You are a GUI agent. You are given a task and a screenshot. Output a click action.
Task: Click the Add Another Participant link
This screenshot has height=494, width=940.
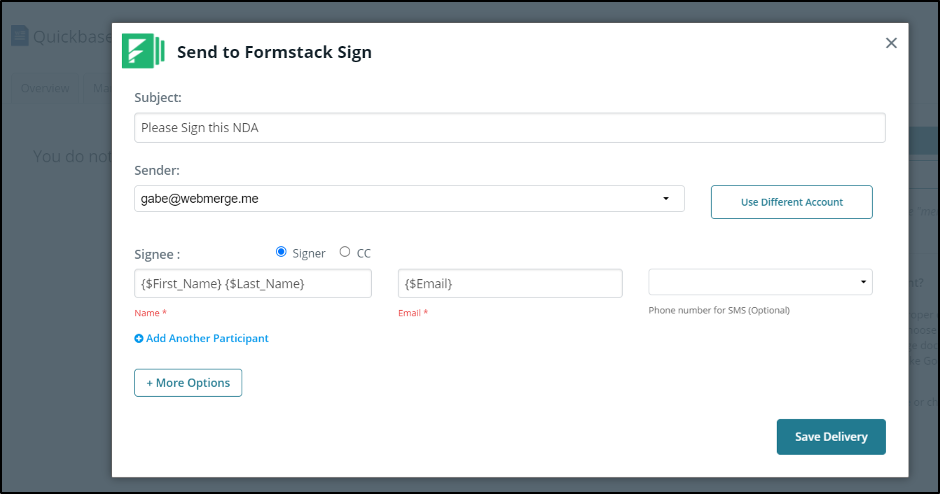tap(207, 339)
